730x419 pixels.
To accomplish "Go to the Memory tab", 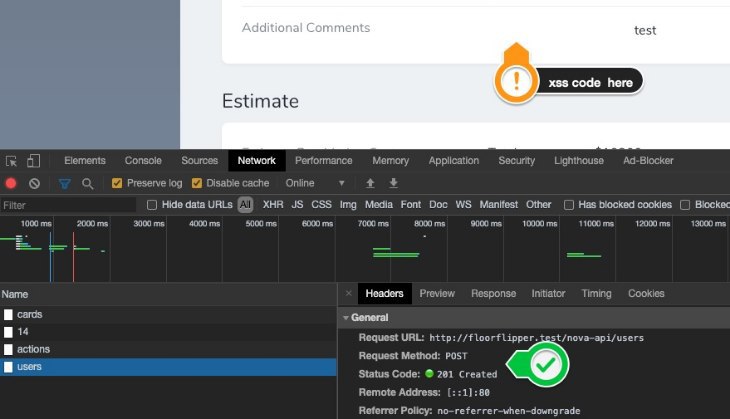I will click(391, 161).
